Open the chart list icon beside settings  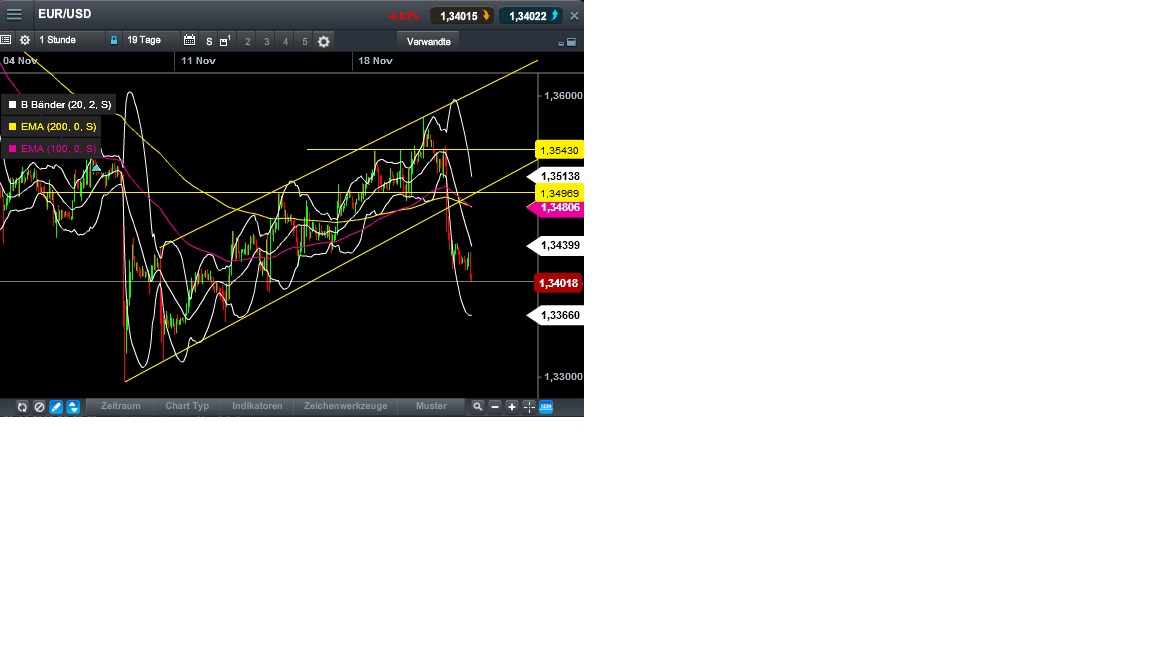[6, 40]
